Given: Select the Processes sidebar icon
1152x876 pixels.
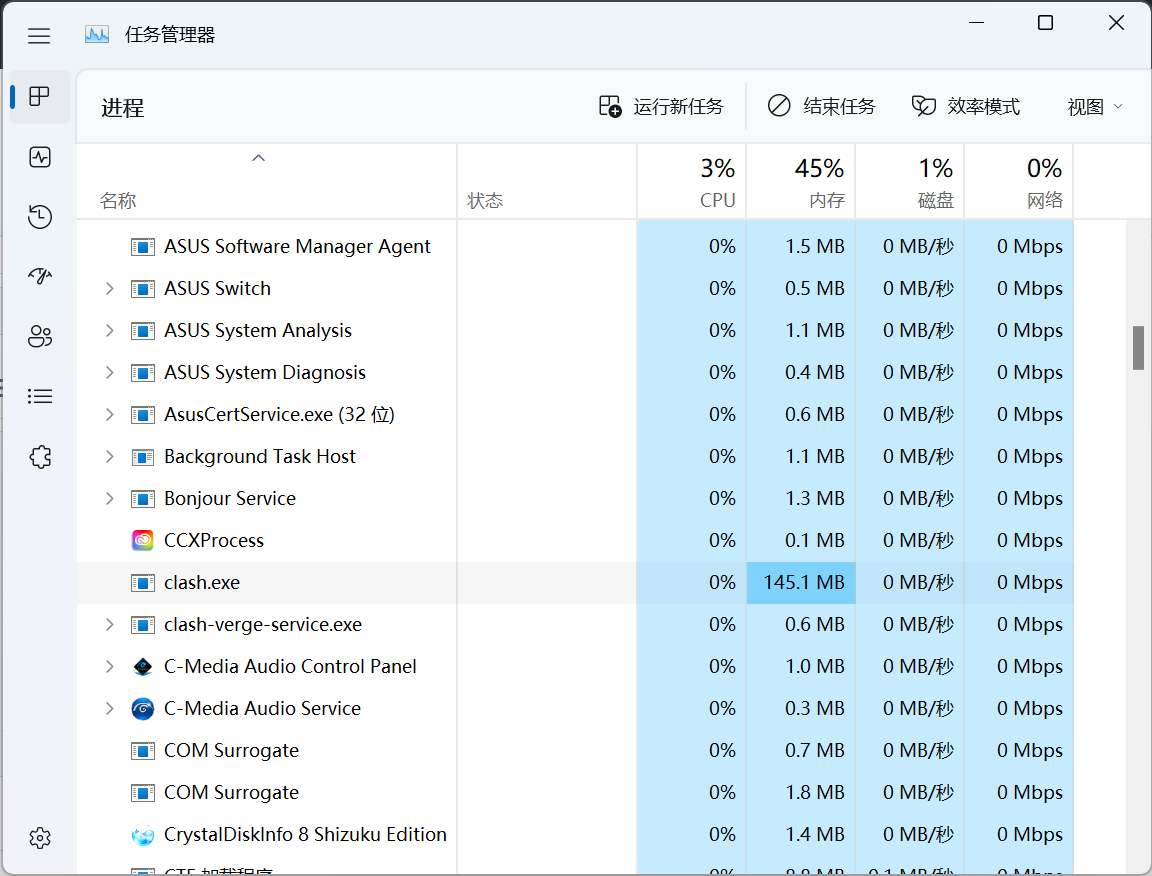Looking at the screenshot, I should click(40, 96).
